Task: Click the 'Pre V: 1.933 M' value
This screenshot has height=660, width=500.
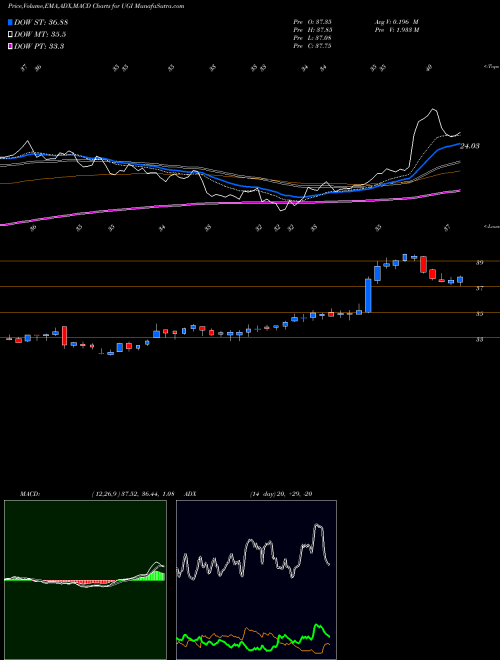Action: [x=396, y=30]
